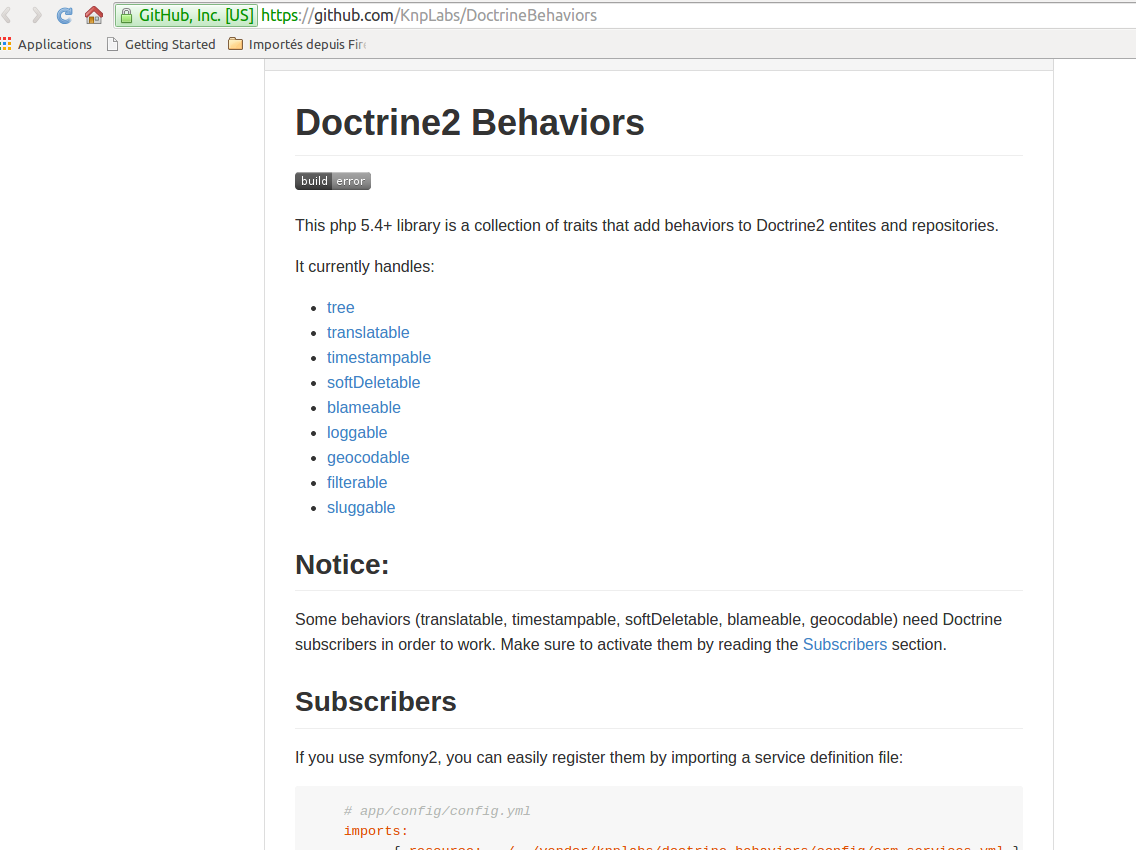The height and width of the screenshot is (850, 1136).
Task: Open the filterable behavior link
Action: pyautogui.click(x=357, y=483)
